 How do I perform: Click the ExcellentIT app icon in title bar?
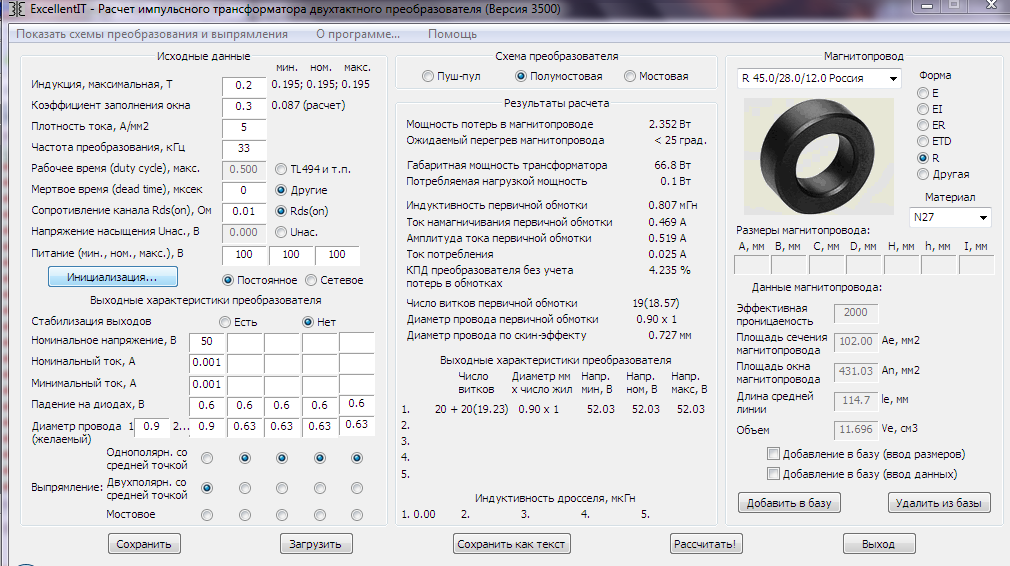[x=14, y=10]
